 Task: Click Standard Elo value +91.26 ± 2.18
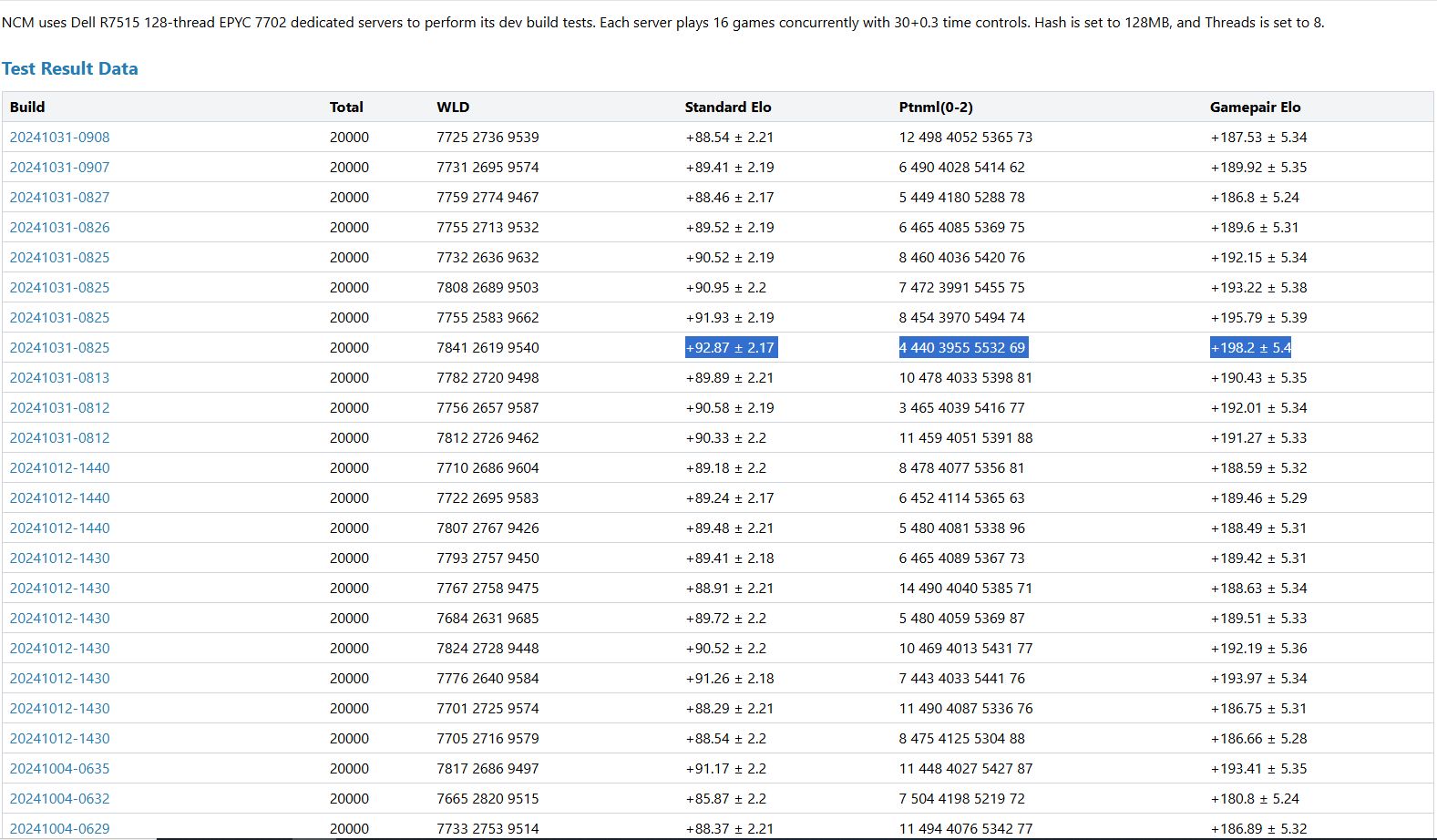point(730,678)
